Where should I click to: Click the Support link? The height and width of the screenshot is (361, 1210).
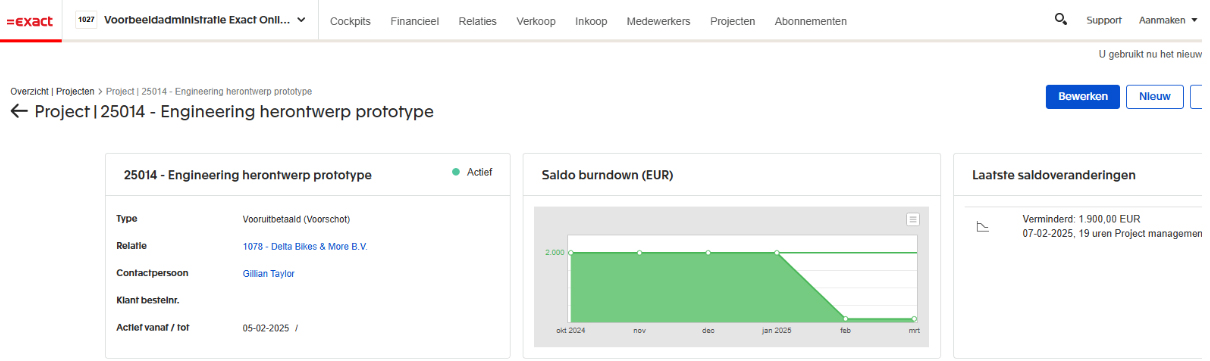[1104, 20]
